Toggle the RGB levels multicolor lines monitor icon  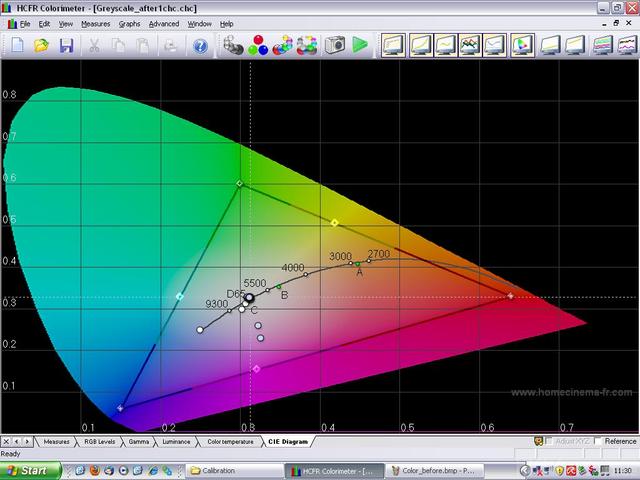[470, 45]
